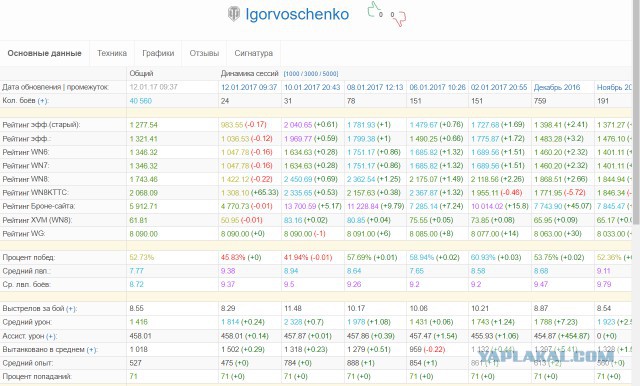Click the overall win rate 52.73%
Screen dimensions: 640x386
[142, 257]
